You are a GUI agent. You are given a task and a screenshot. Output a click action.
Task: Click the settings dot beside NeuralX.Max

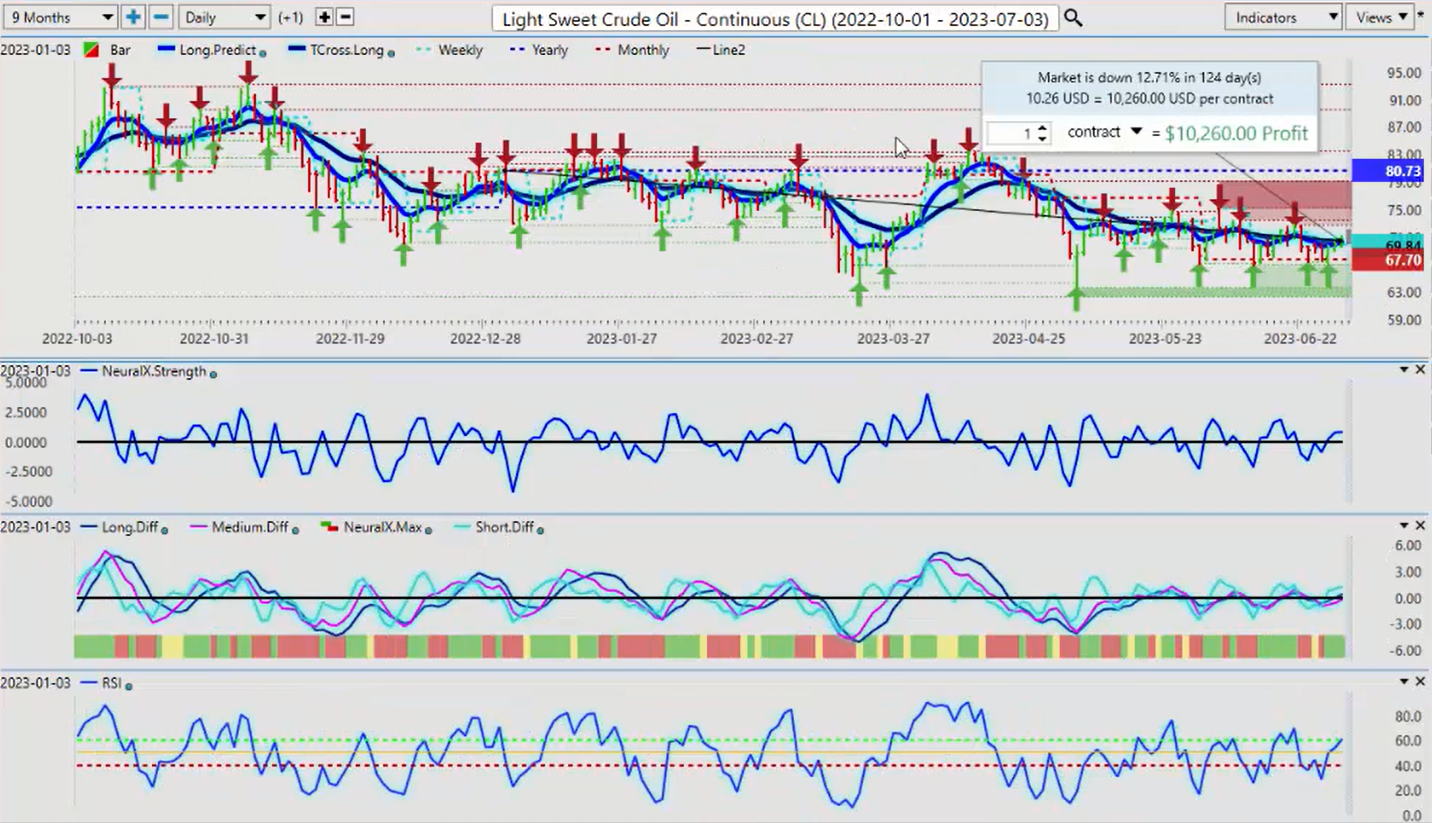(428, 529)
